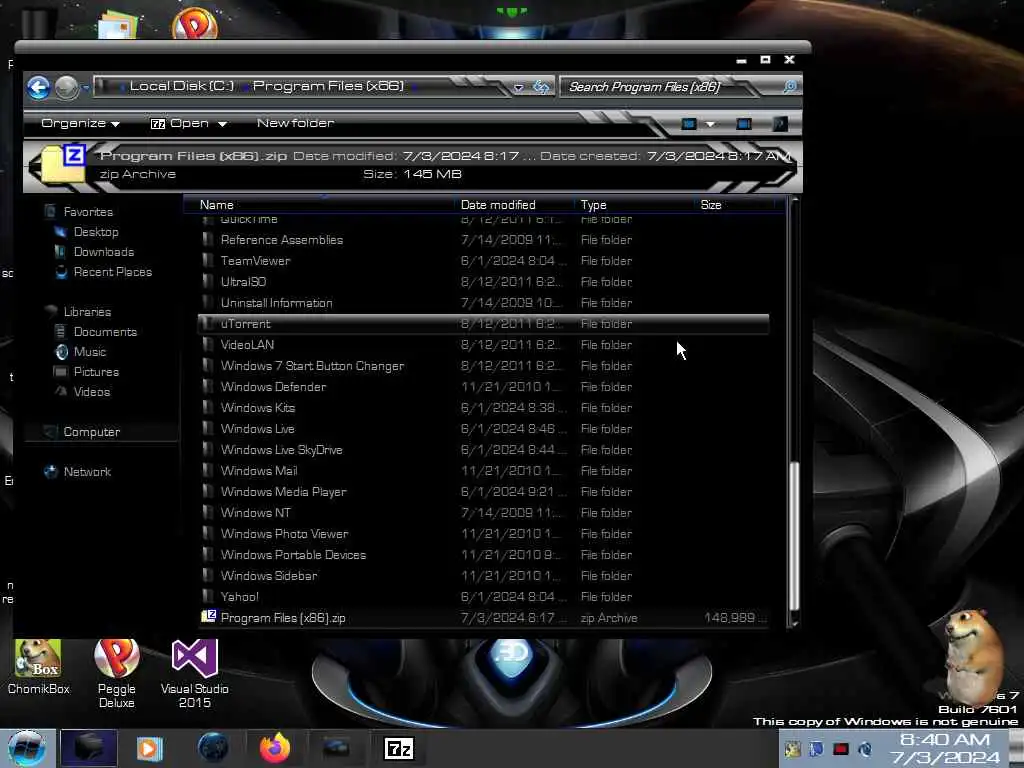Select the Explorer window taskbar button

pos(89,748)
